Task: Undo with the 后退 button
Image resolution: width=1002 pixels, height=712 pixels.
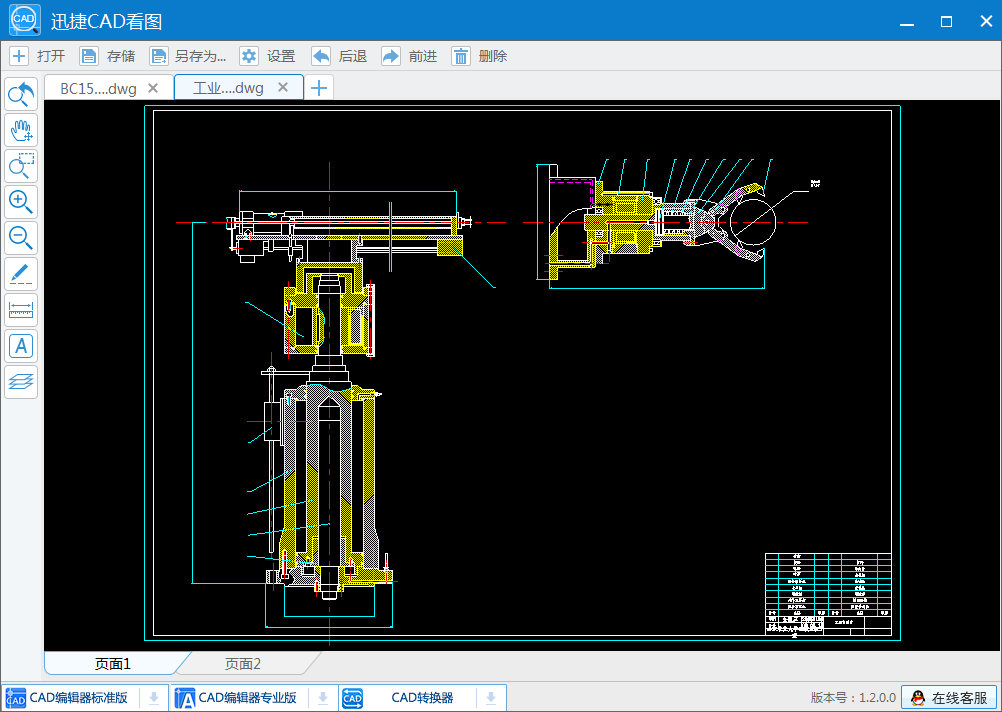Action: click(x=339, y=56)
